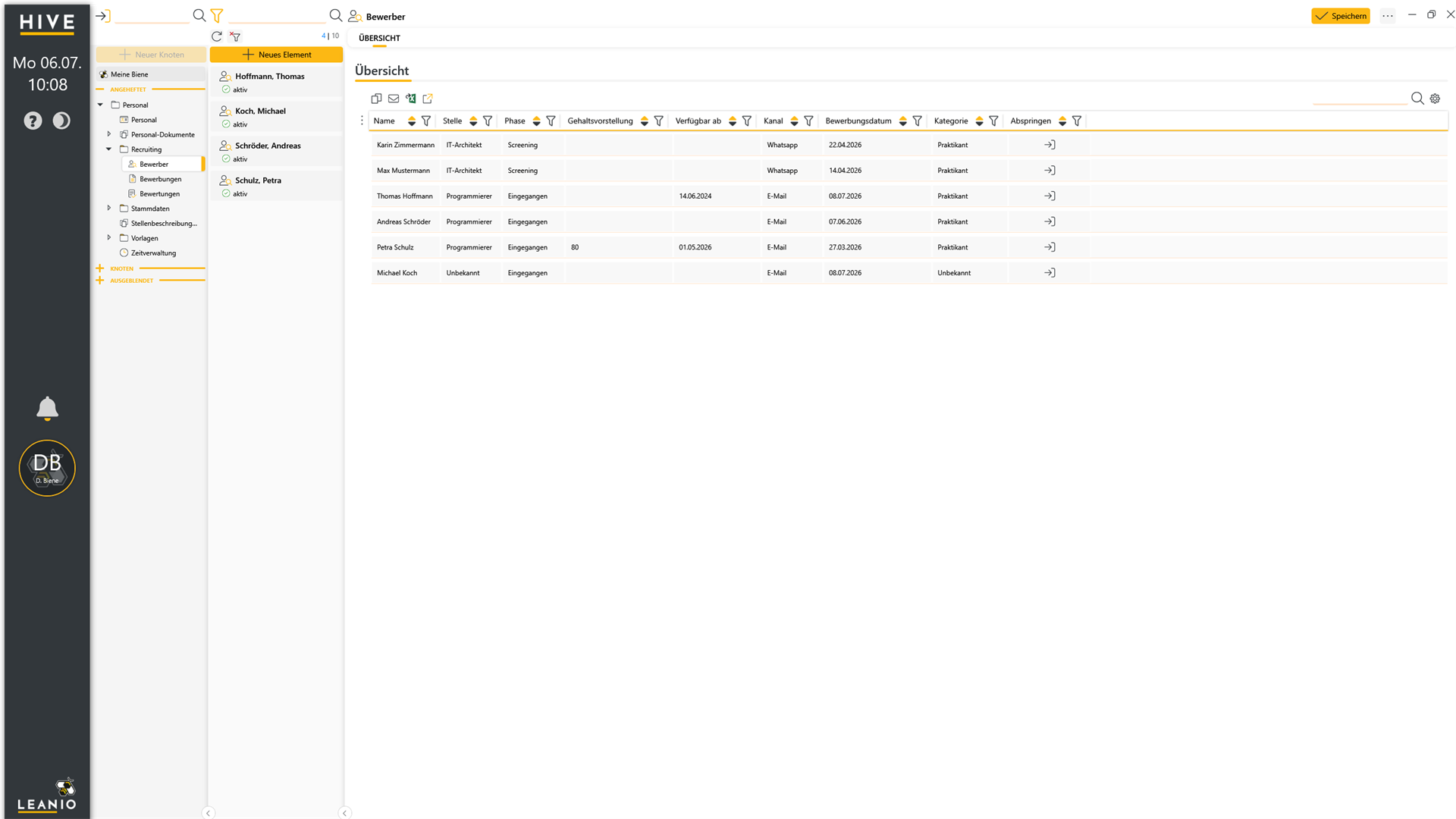Switch to the ÜBERSICHT tab
The image size is (1456, 819).
(x=379, y=38)
